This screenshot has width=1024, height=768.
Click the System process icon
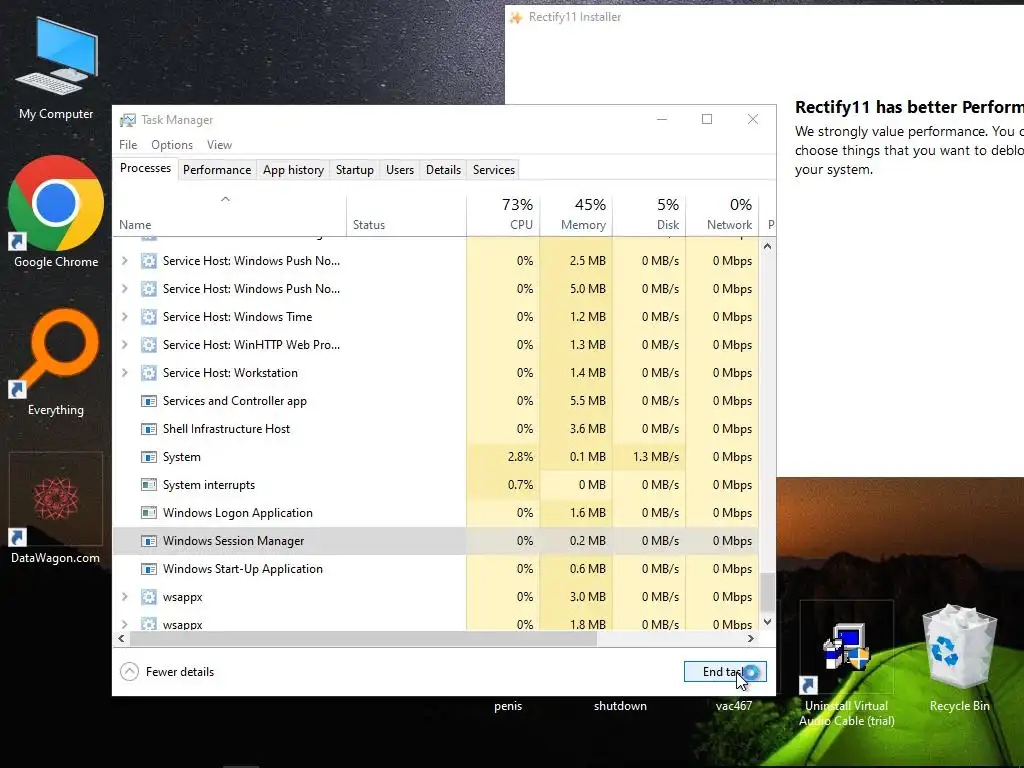(x=149, y=457)
